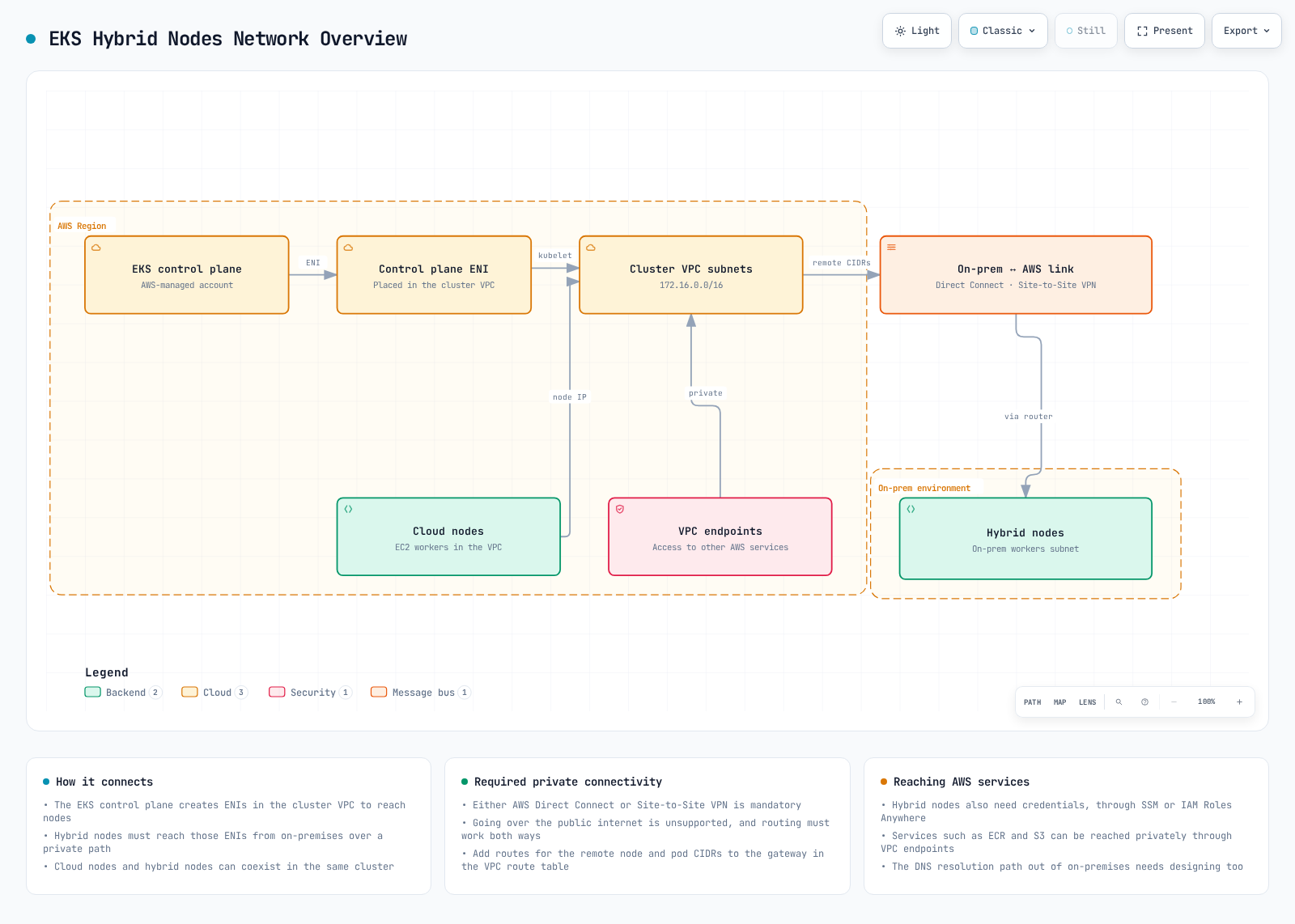1295x924 pixels.
Task: Click the shield icon on VPC endpoints
Action: (620, 509)
